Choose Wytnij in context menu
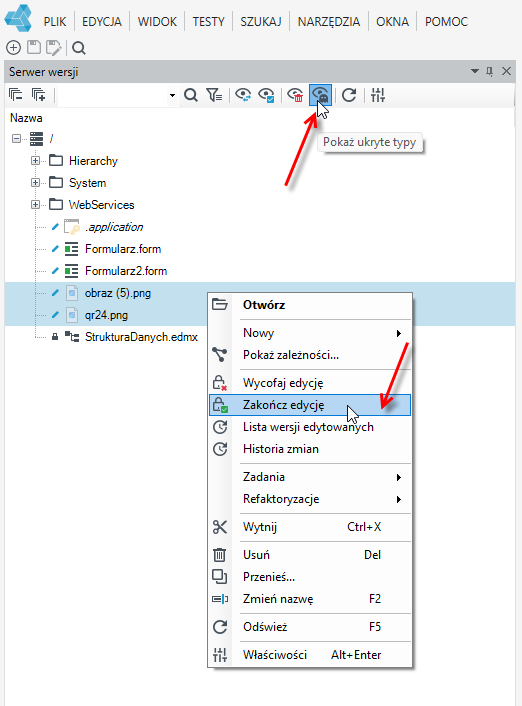 tap(310, 527)
